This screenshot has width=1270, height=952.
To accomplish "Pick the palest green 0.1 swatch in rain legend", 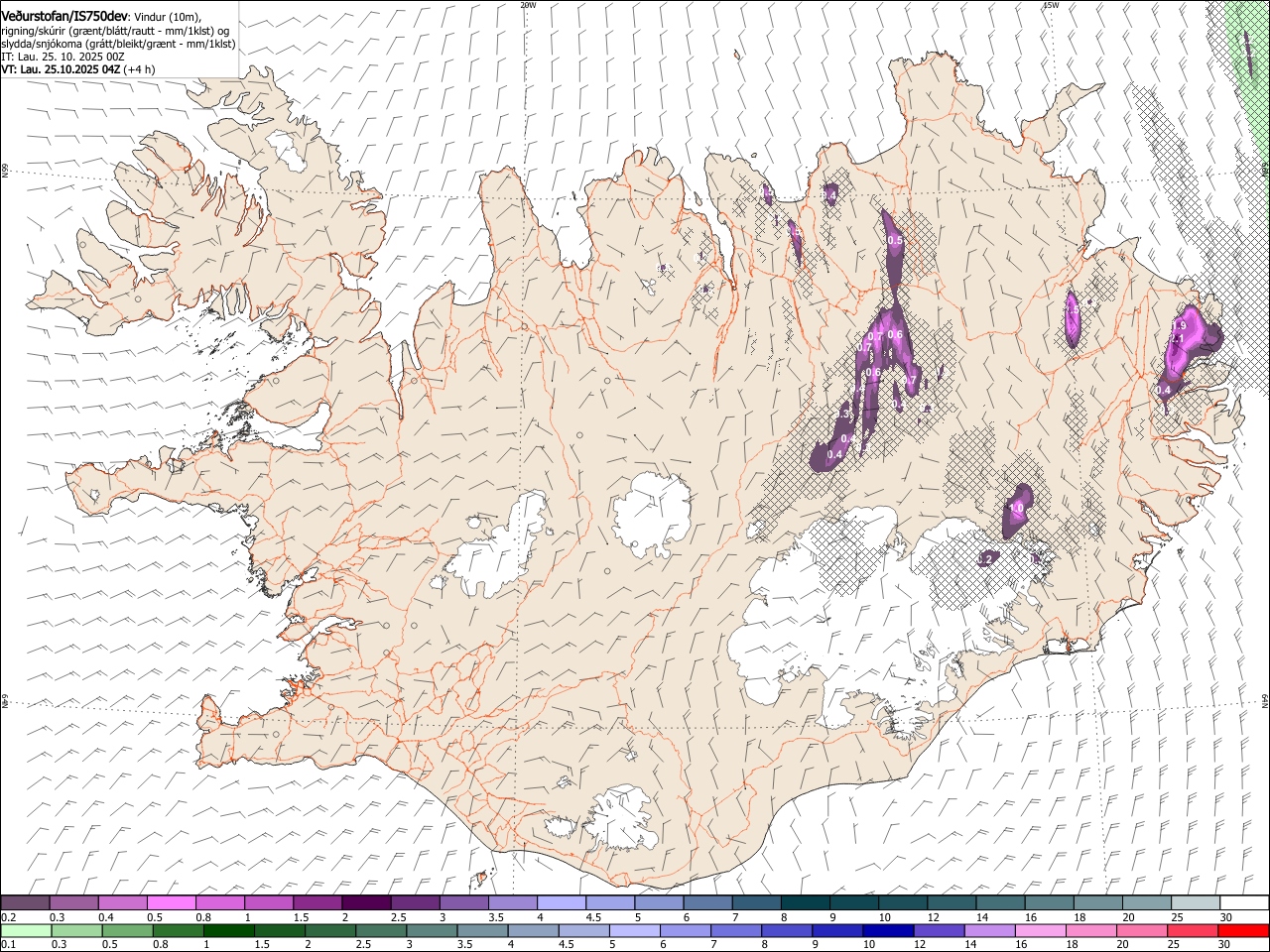I will click(x=26, y=930).
